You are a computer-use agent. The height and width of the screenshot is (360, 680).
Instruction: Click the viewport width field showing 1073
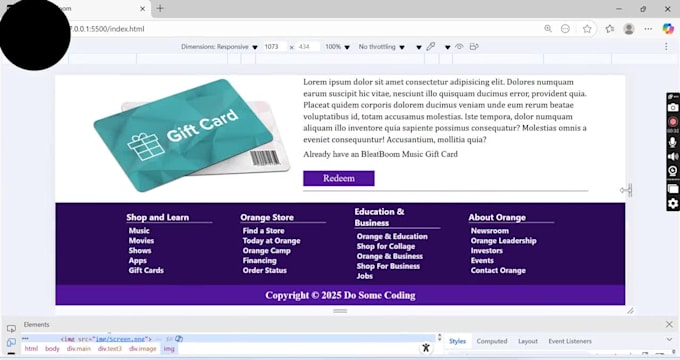(x=274, y=47)
